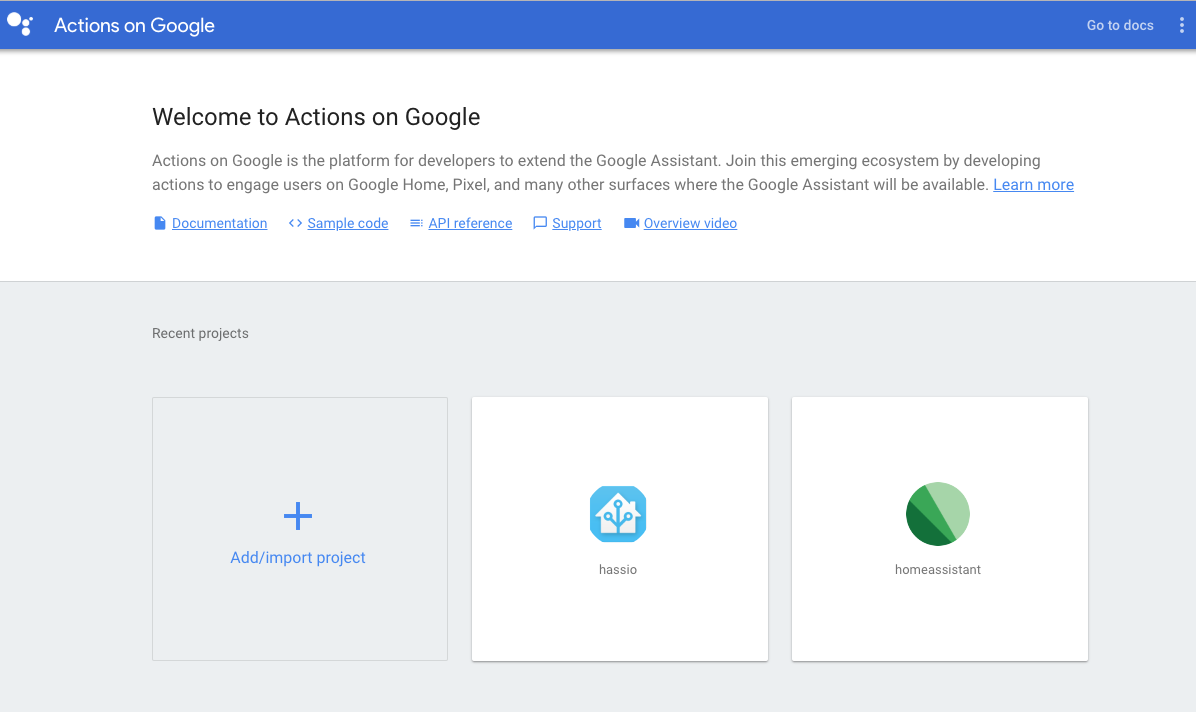Click the hassio Home Assistant app icon
The width and height of the screenshot is (1196, 712).
click(x=618, y=513)
